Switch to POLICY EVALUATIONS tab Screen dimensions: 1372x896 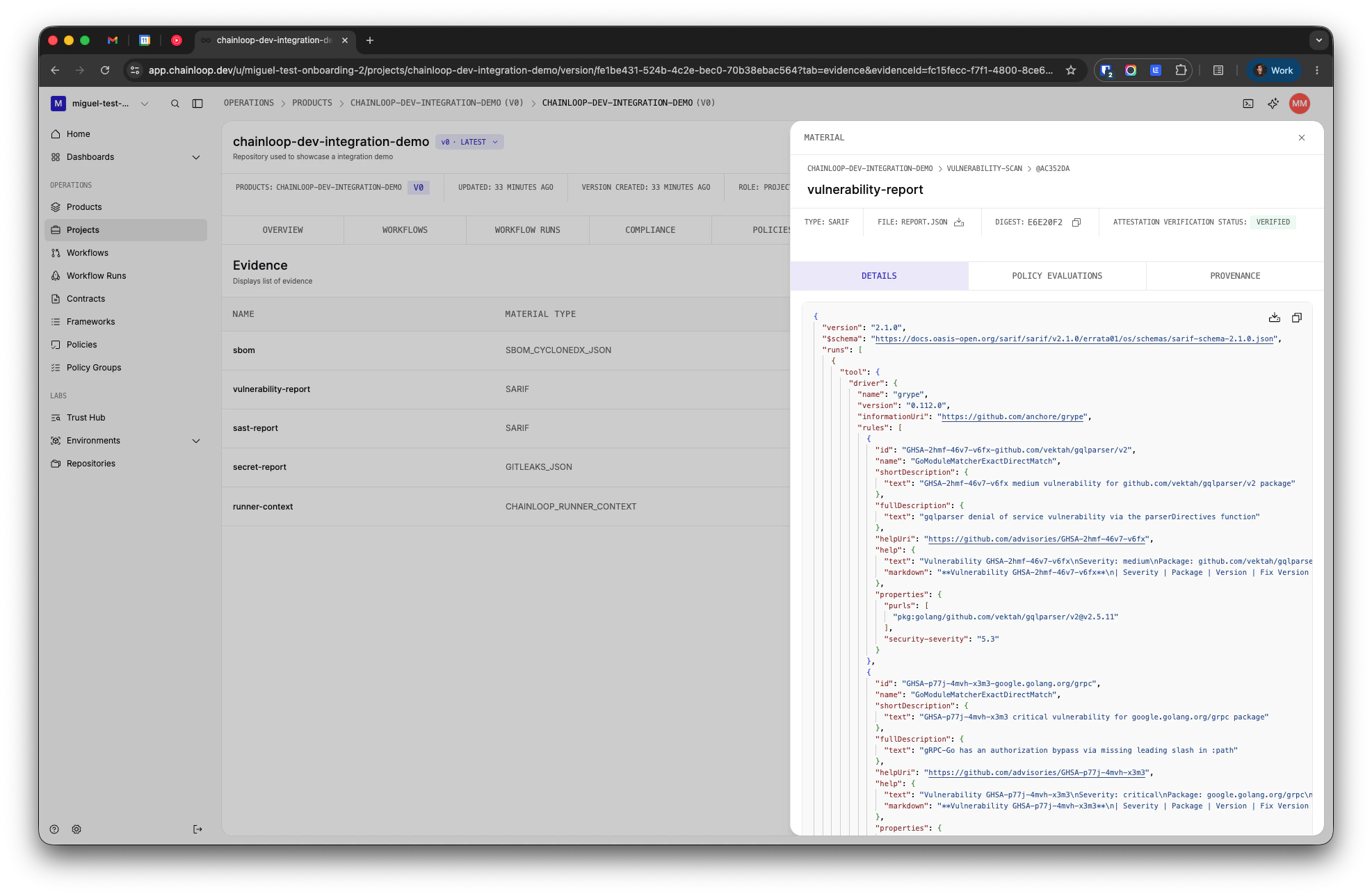(1057, 276)
